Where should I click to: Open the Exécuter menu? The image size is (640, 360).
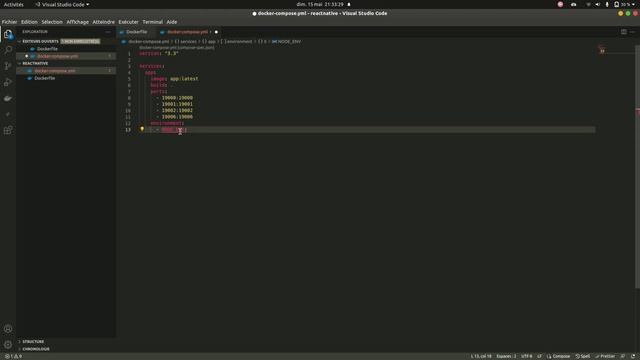(x=129, y=22)
